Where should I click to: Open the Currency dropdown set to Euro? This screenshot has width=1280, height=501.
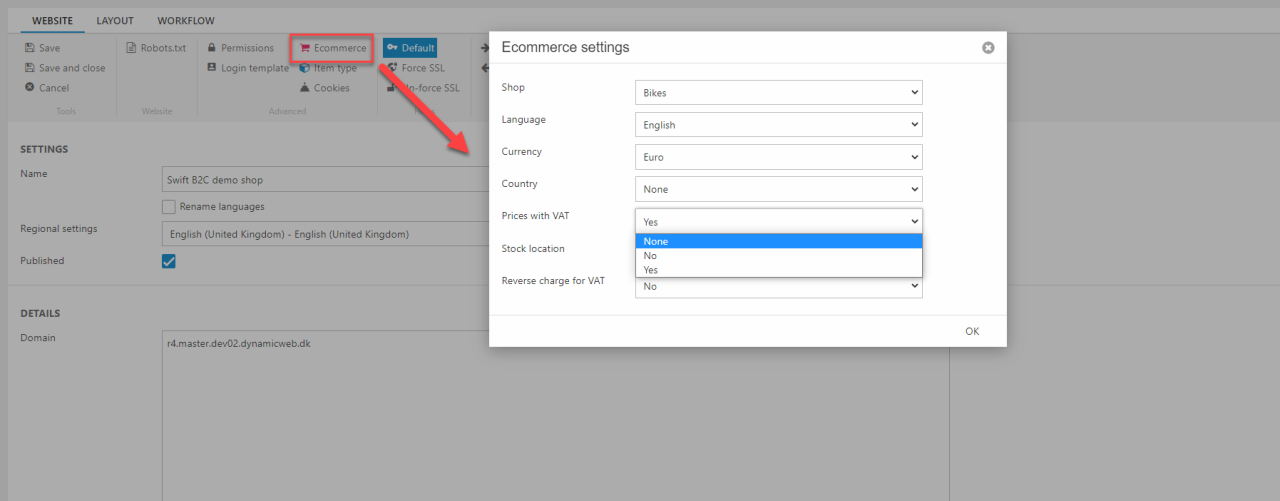coord(778,157)
